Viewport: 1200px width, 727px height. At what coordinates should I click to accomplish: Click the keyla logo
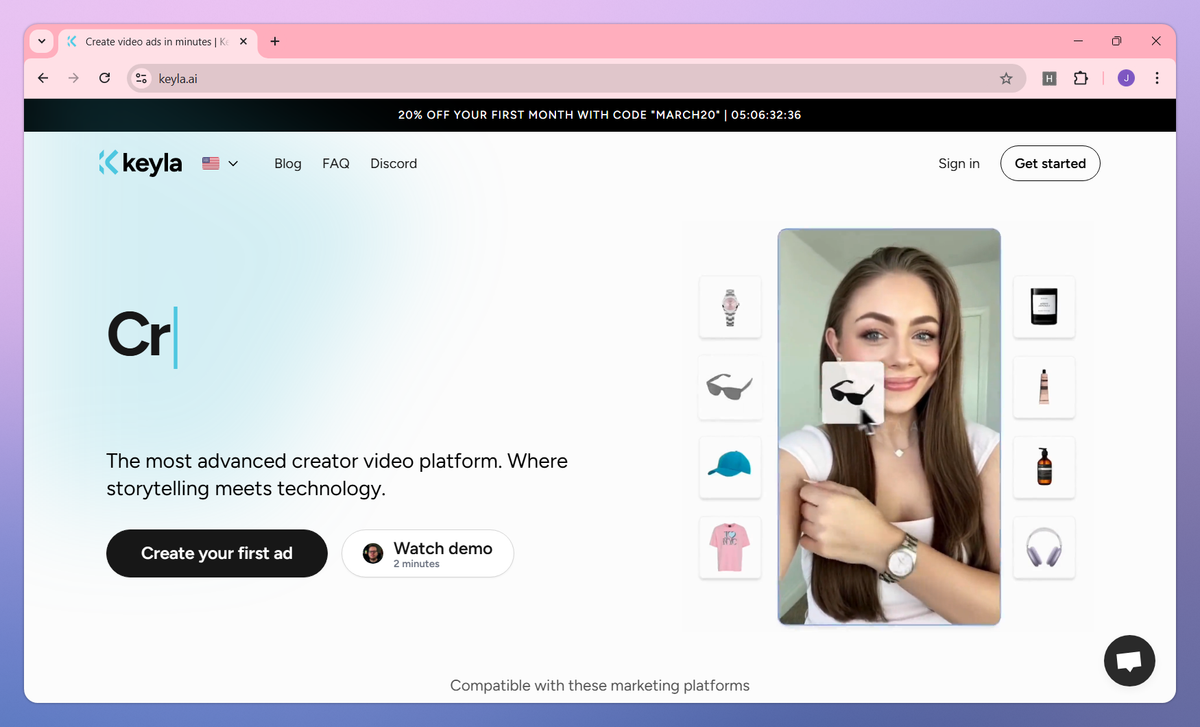tap(140, 163)
